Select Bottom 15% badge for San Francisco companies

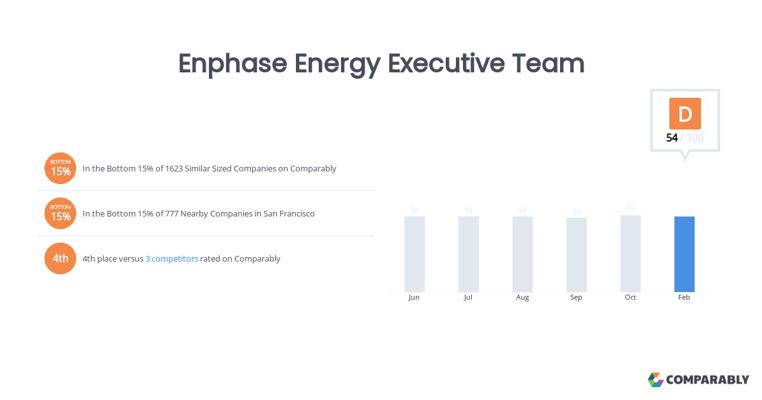click(x=61, y=213)
